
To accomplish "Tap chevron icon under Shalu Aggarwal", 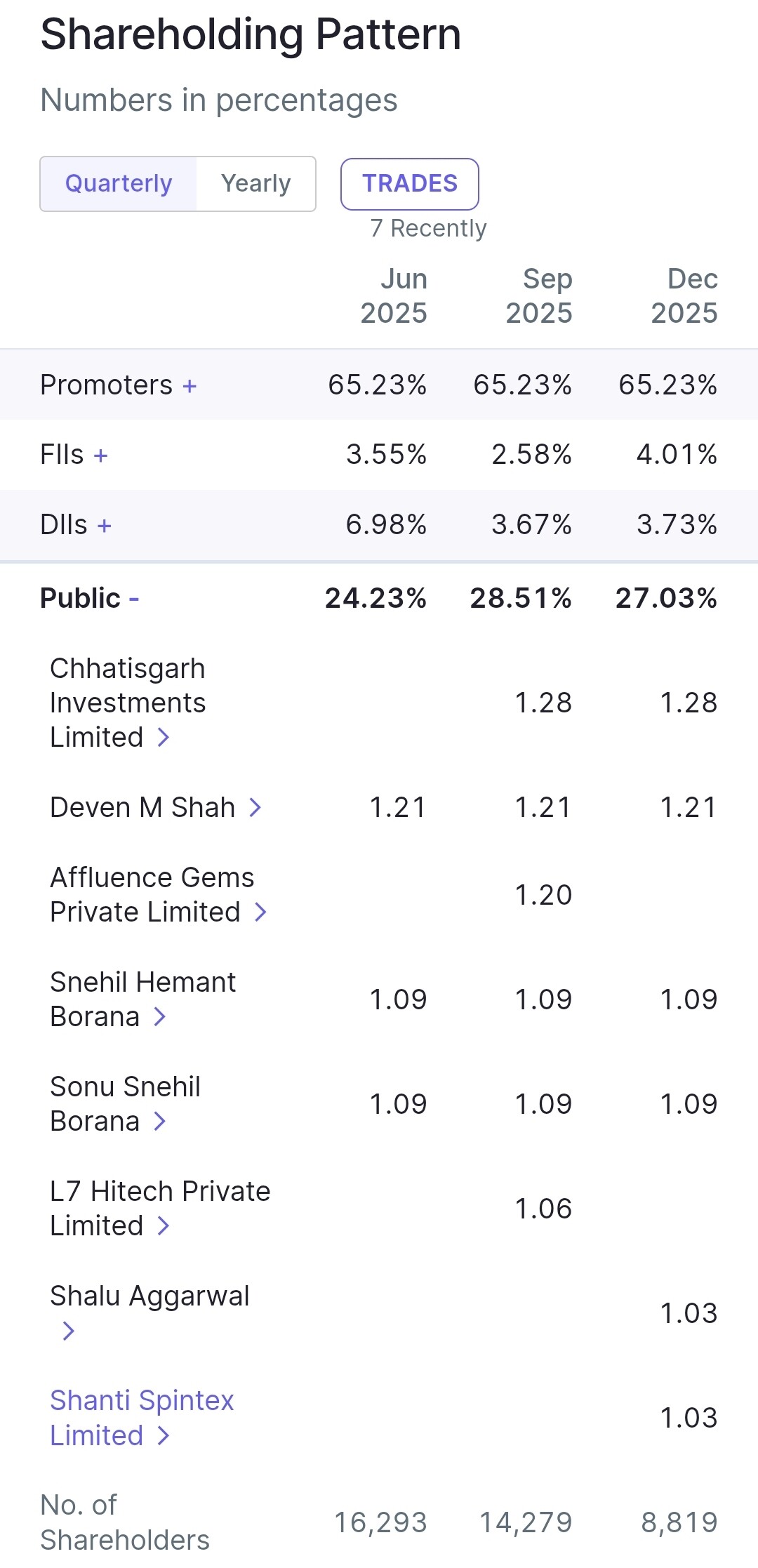I will tap(68, 1330).
